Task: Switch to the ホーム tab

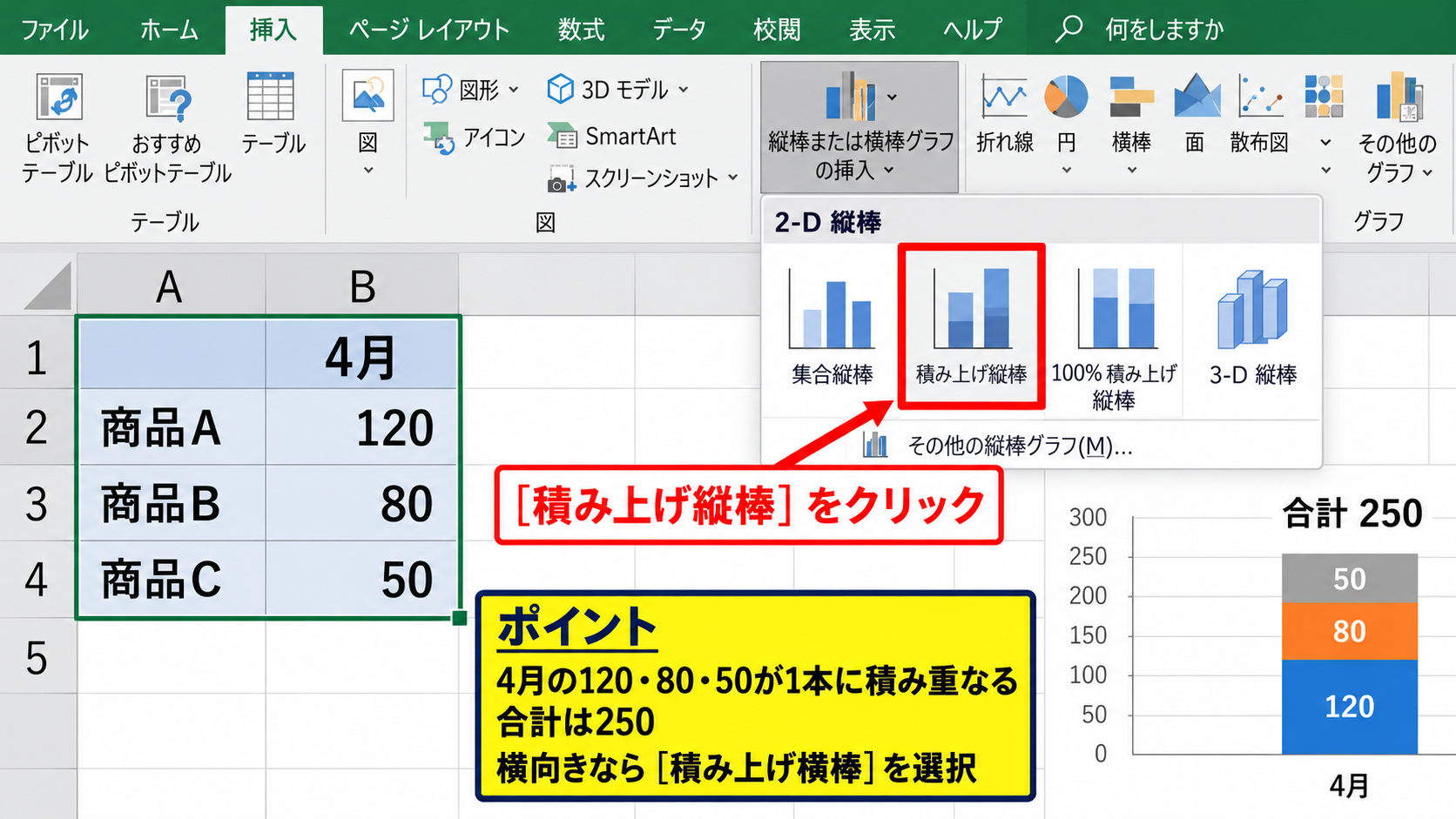Action: (169, 30)
